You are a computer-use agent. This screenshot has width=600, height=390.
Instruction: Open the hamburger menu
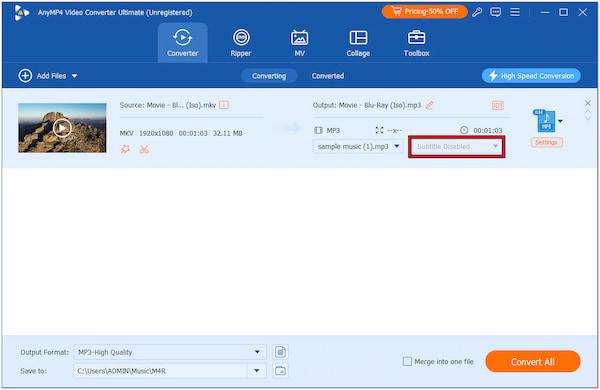point(515,12)
